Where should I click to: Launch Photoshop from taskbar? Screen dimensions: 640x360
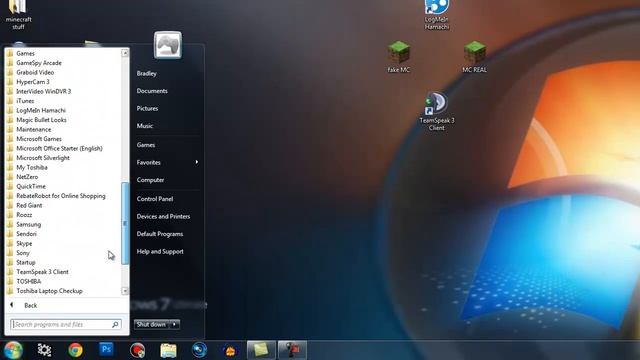tap(107, 349)
